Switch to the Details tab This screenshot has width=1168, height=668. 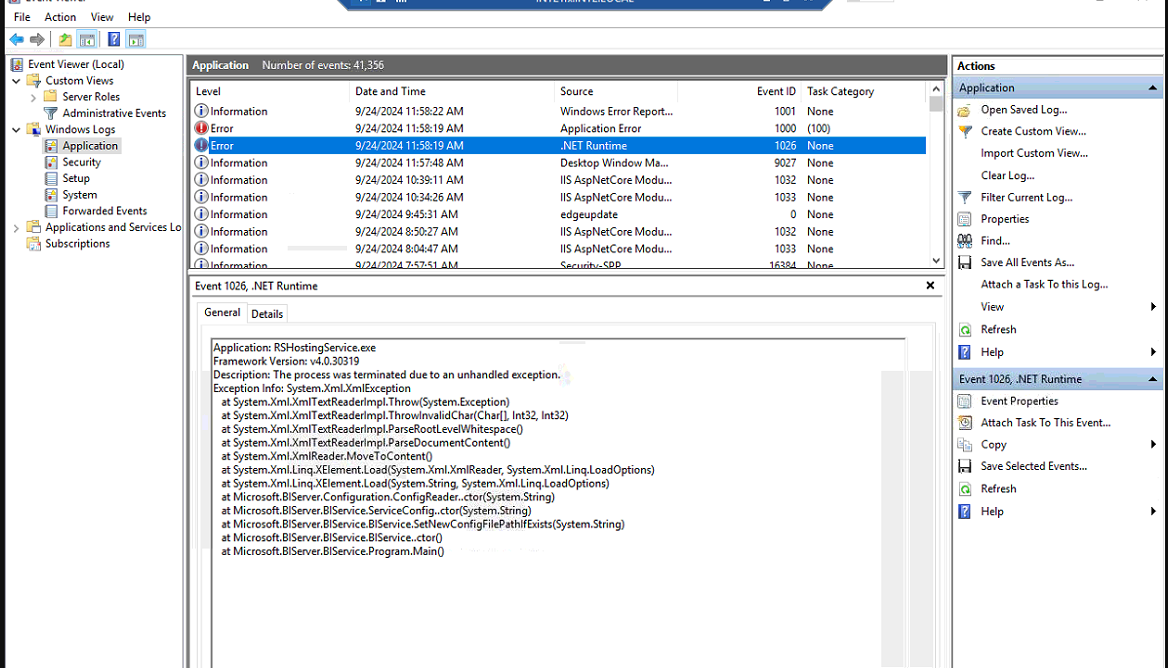pos(267,313)
